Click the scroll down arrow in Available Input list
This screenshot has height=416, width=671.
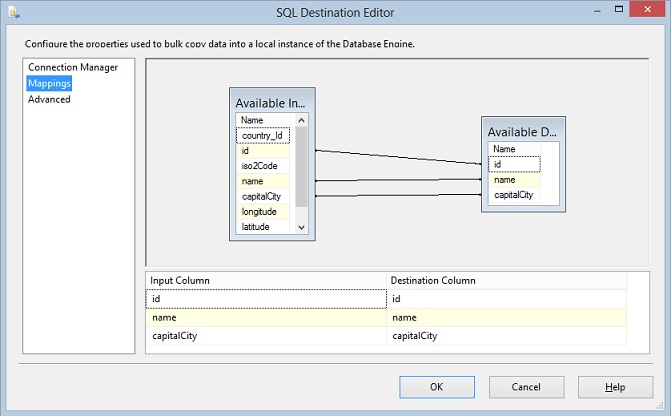click(301, 227)
